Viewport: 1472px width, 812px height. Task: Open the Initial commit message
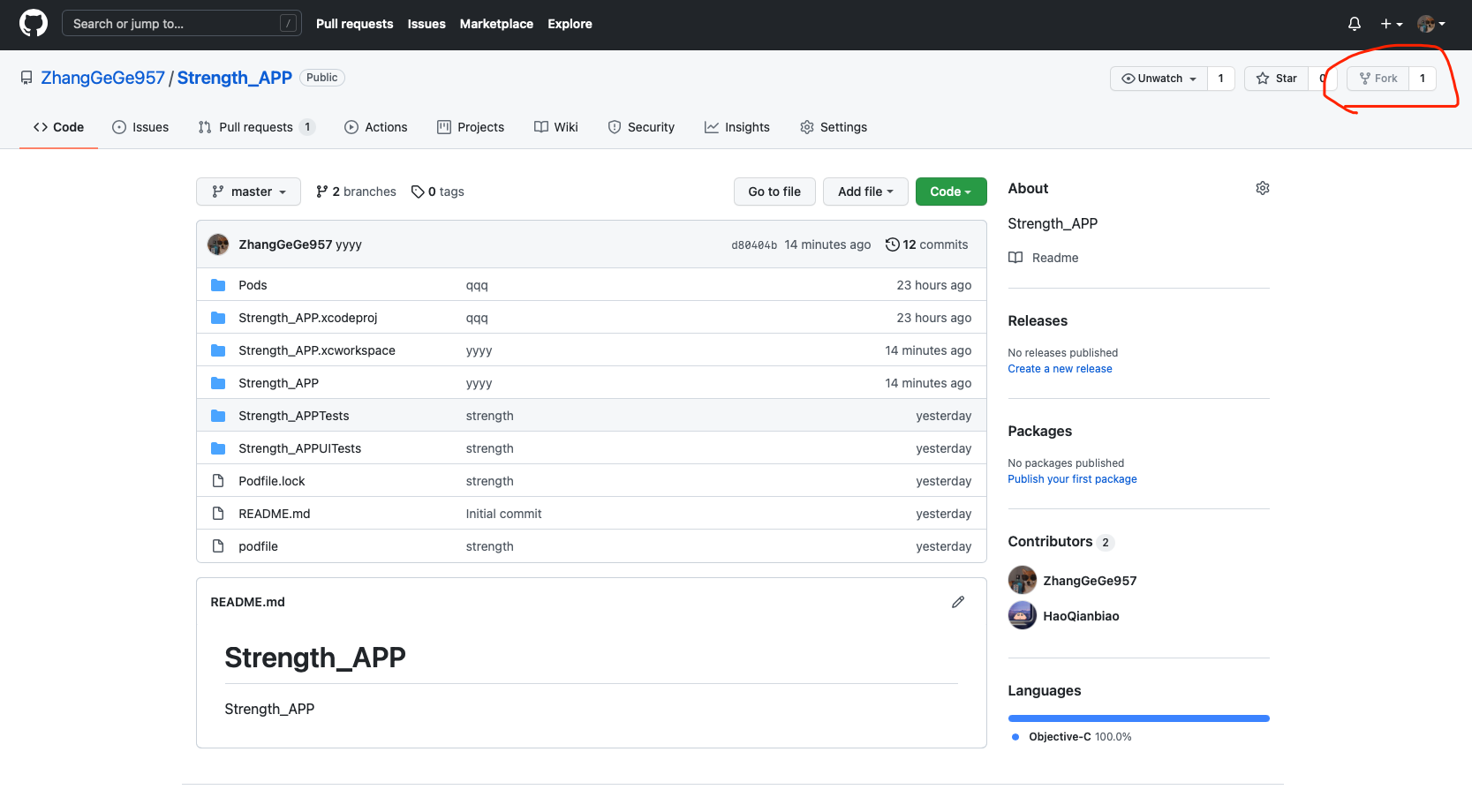503,514
